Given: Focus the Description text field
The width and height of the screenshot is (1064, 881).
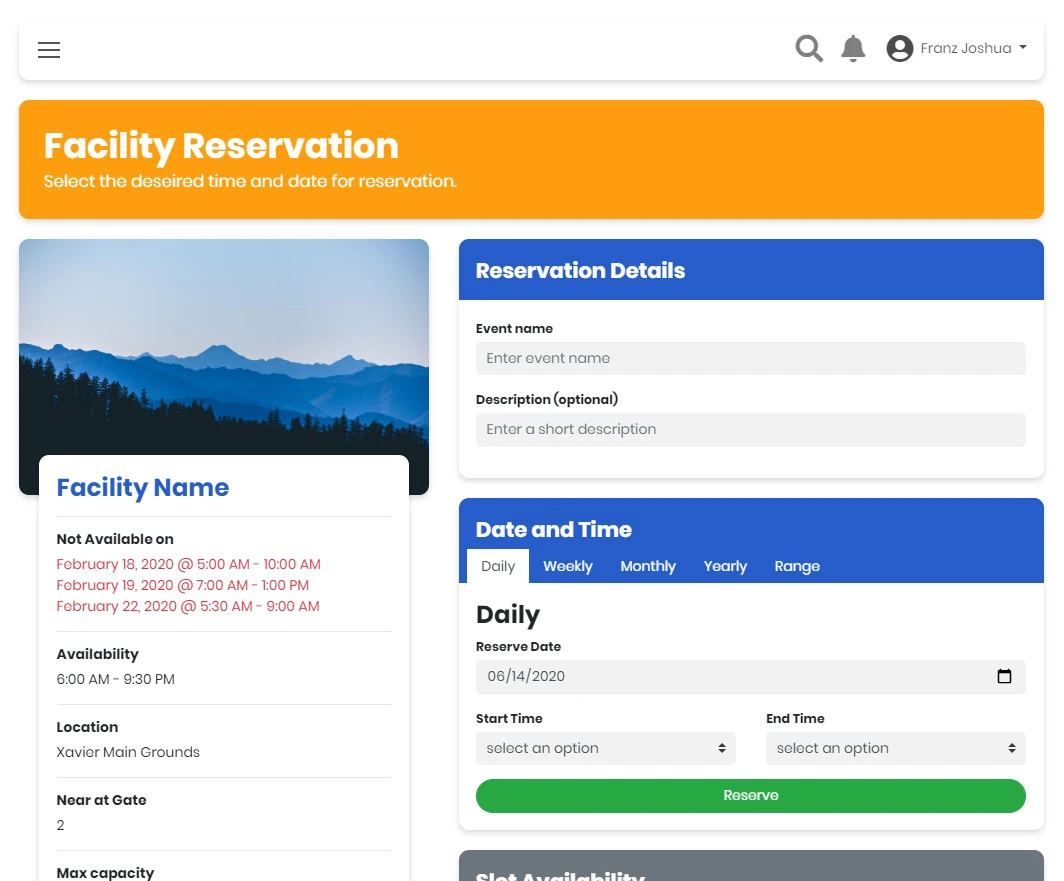Looking at the screenshot, I should tap(750, 429).
